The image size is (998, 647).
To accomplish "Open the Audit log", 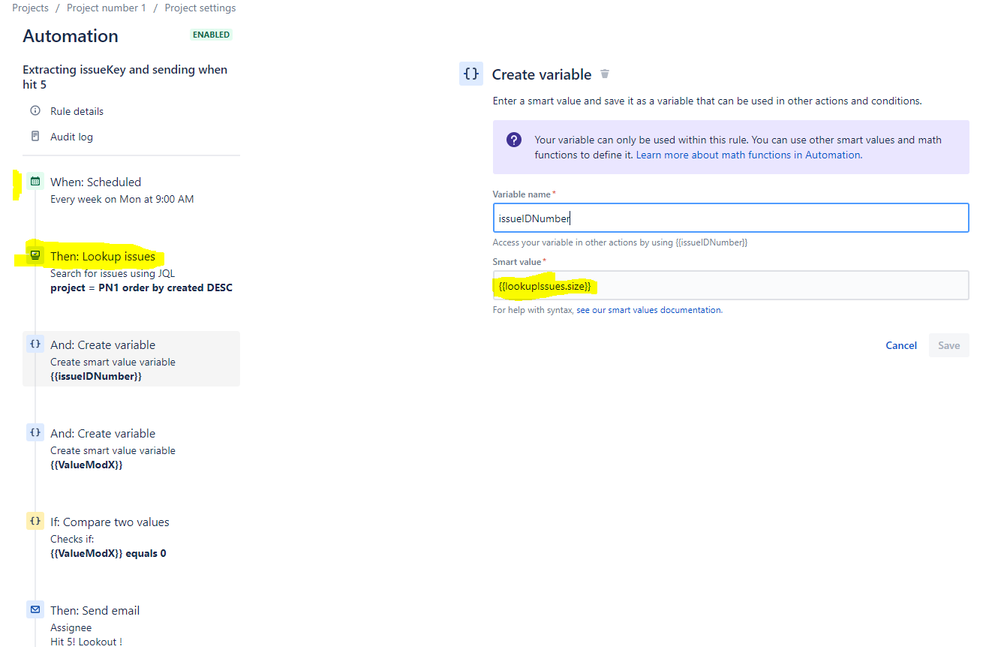I will pyautogui.click(x=71, y=137).
